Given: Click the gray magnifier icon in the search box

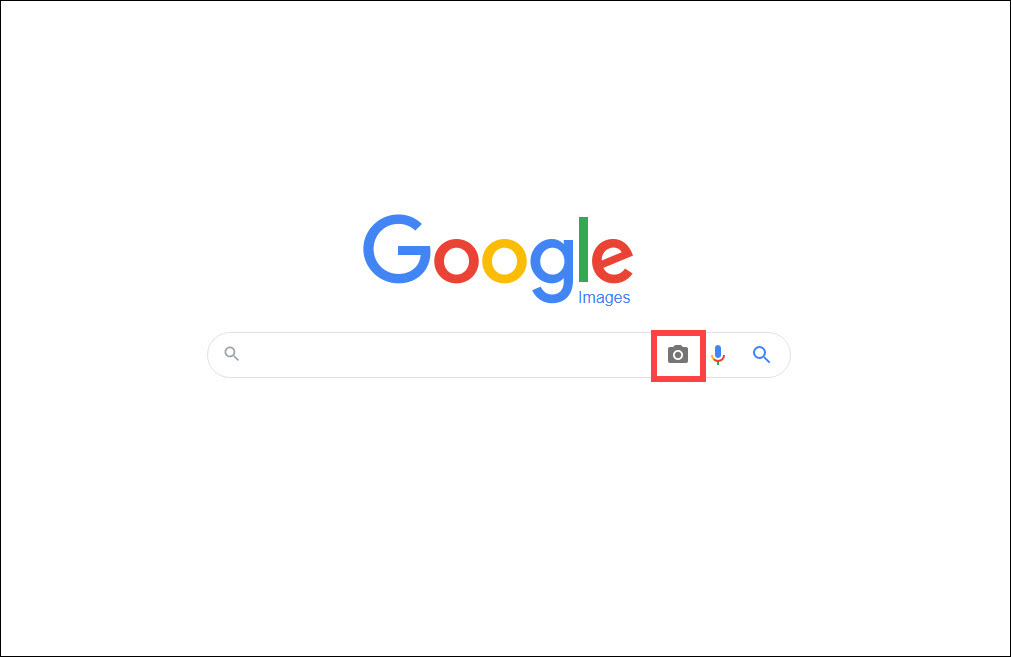Looking at the screenshot, I should point(231,353).
